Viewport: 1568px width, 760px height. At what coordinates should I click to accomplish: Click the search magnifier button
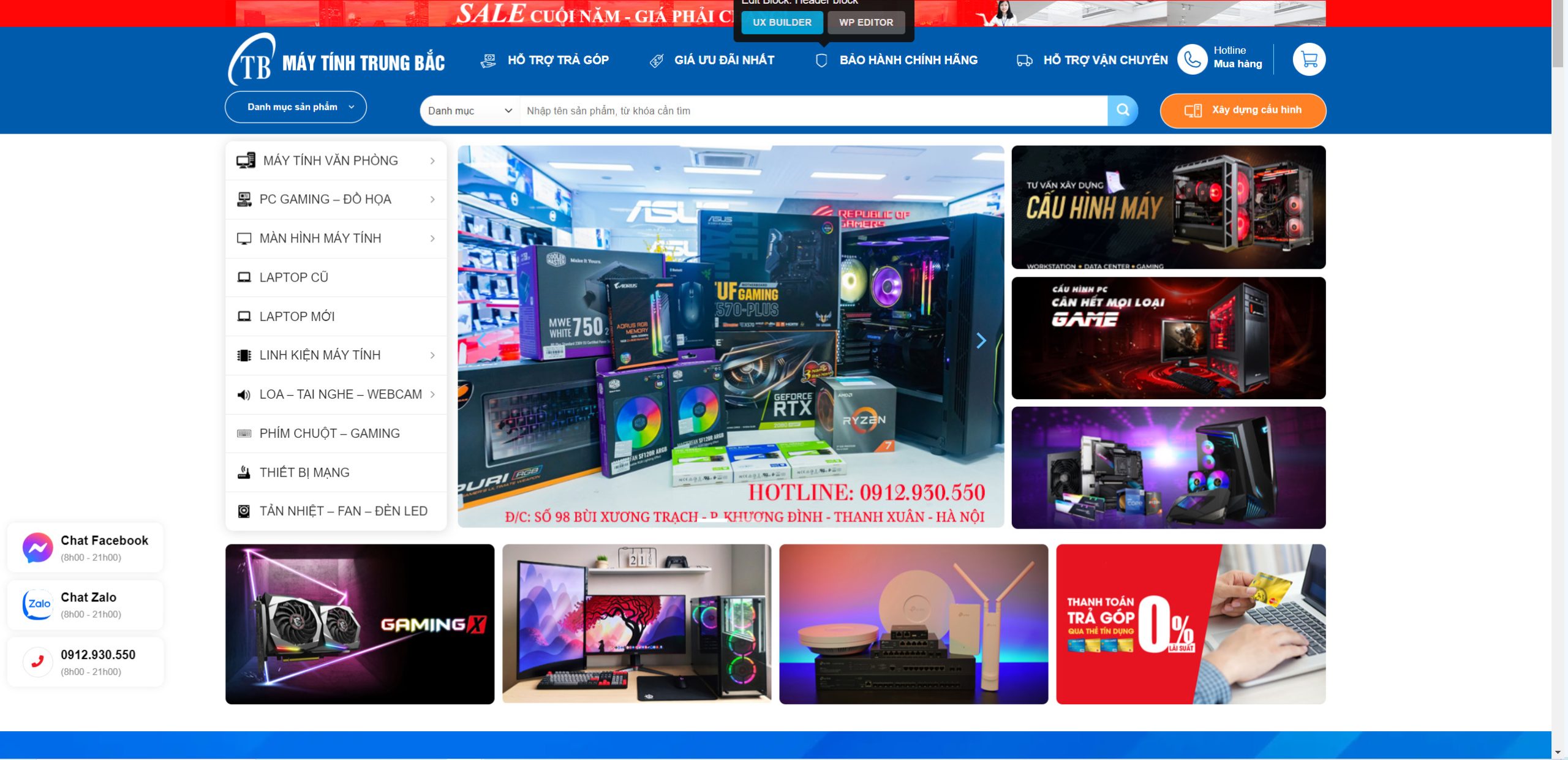pos(1122,110)
